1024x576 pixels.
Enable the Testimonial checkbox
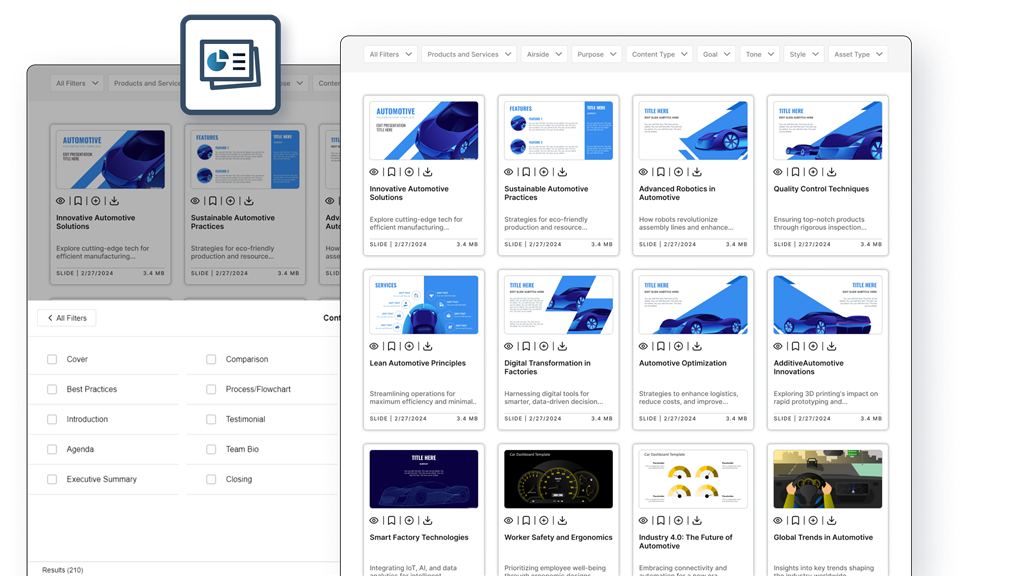211,419
